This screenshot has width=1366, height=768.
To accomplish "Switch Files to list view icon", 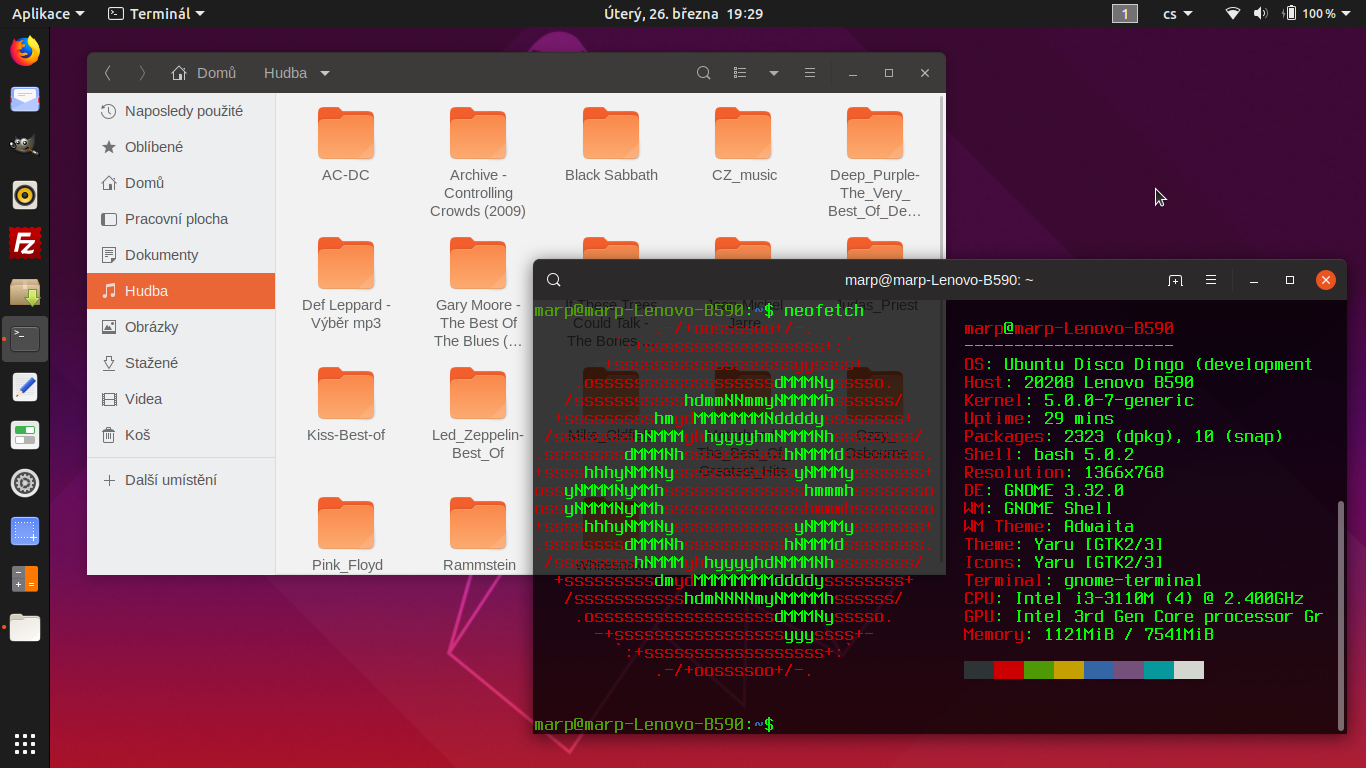I will click(740, 73).
